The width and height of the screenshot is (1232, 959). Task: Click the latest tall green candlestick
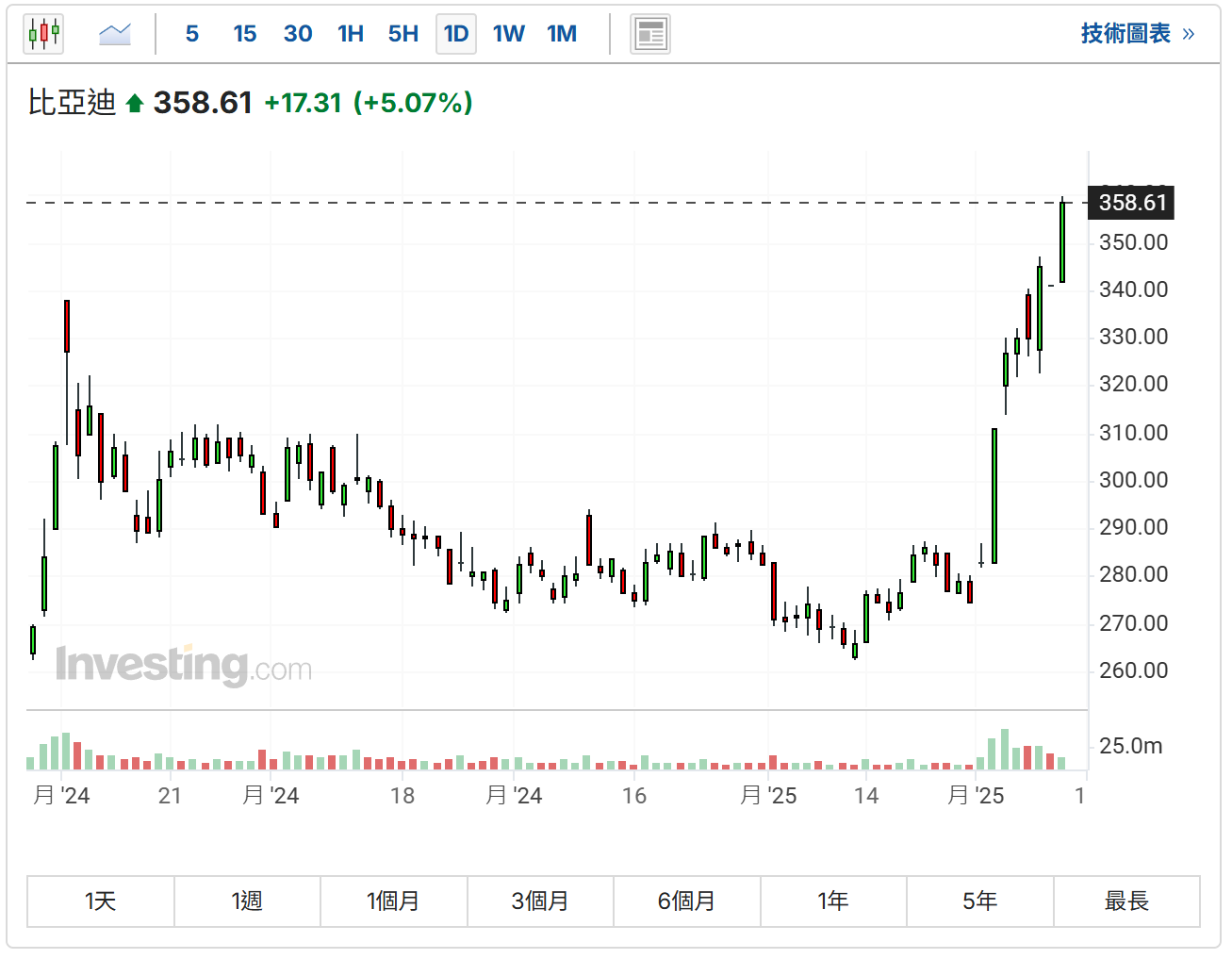(1062, 242)
